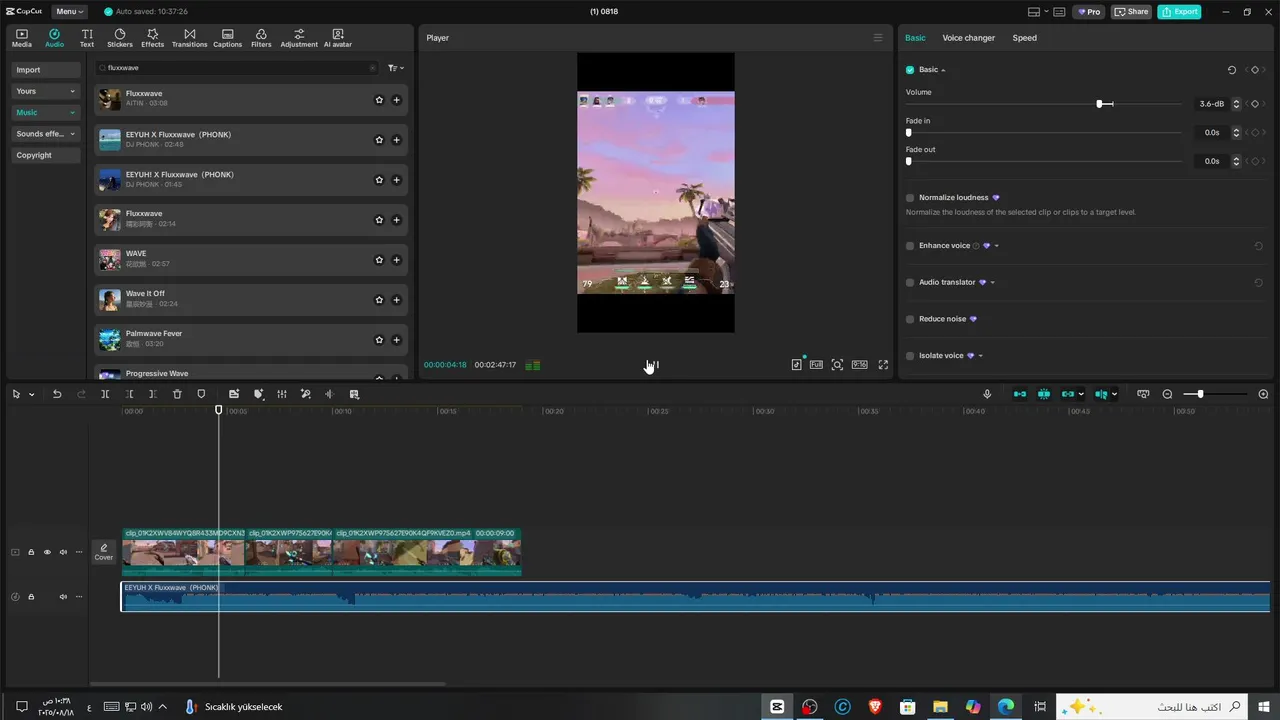Viewport: 1280px width, 720px height.
Task: Zoom in the timeline
Action: pos(1263,394)
